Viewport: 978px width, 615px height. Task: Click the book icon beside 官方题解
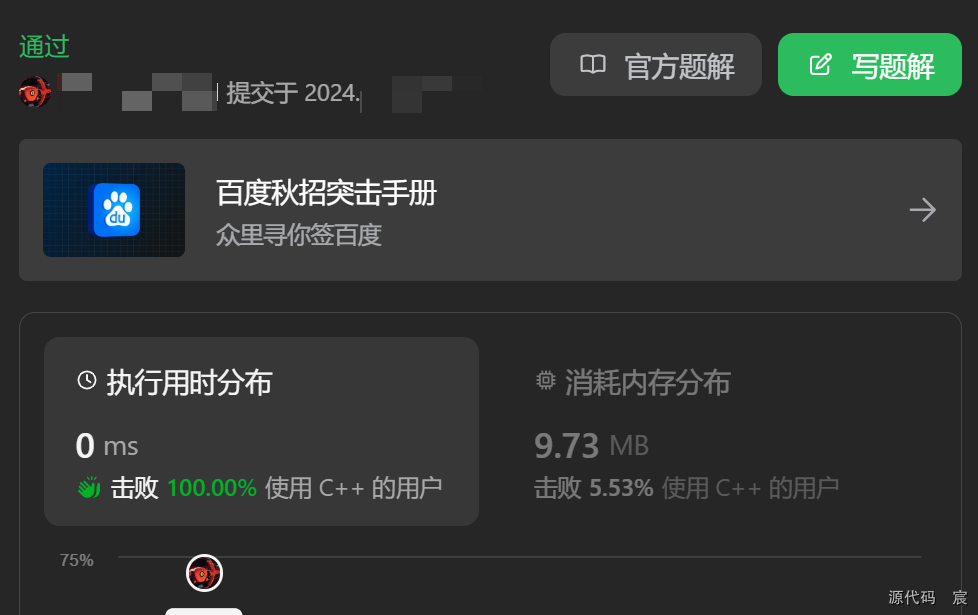coord(593,65)
